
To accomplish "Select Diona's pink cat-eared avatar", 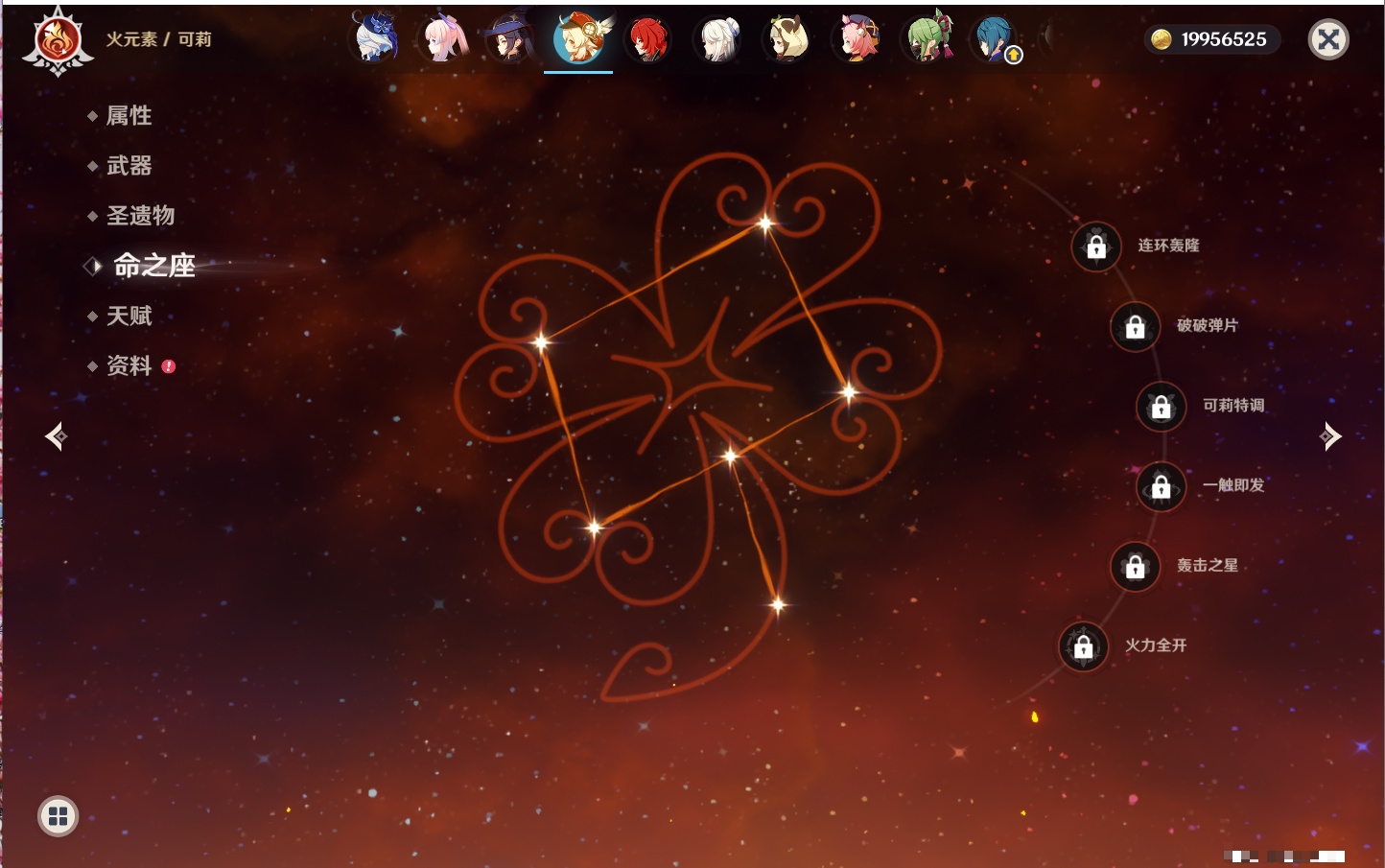I will (x=857, y=39).
